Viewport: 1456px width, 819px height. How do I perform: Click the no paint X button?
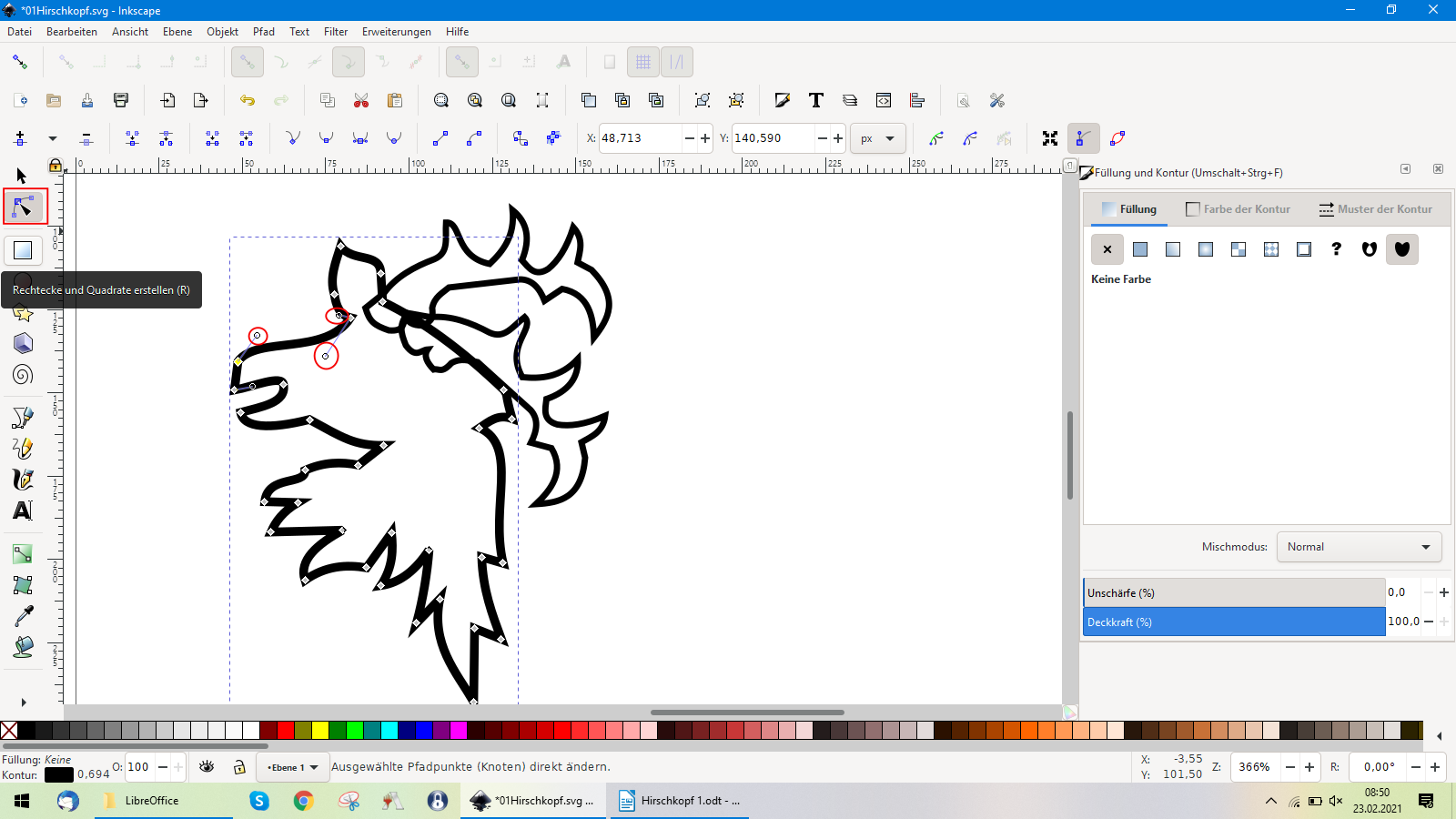click(1107, 249)
